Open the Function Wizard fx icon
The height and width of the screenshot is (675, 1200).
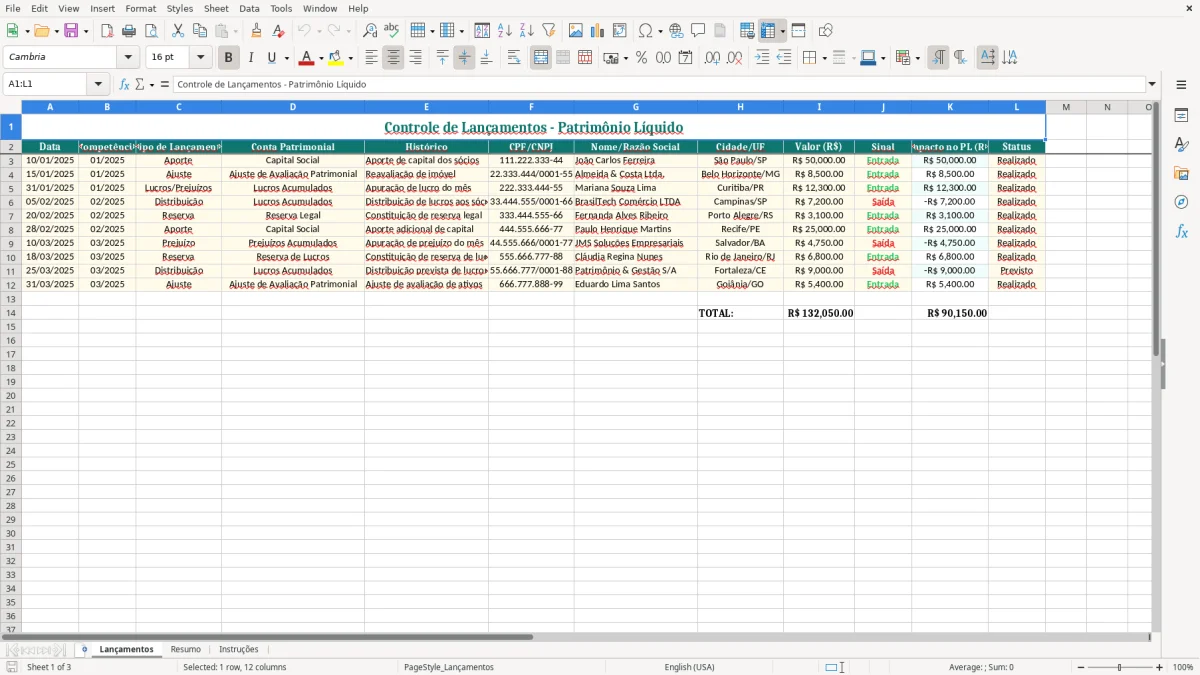click(125, 84)
